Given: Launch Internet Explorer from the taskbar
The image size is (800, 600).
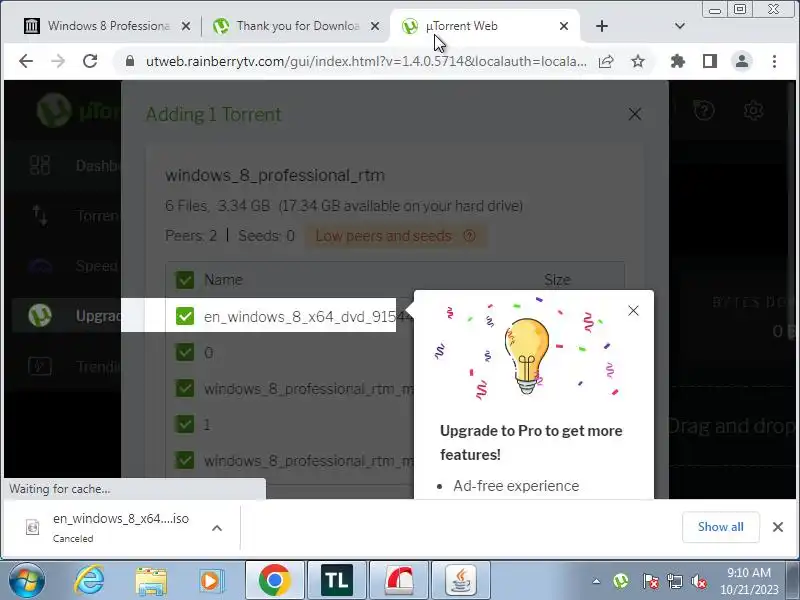Looking at the screenshot, I should point(90,580).
